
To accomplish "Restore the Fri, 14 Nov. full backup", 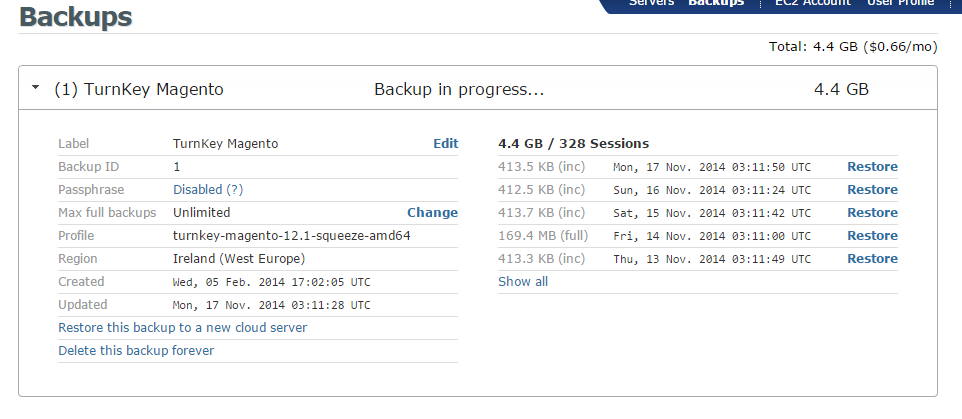I will coord(872,236).
